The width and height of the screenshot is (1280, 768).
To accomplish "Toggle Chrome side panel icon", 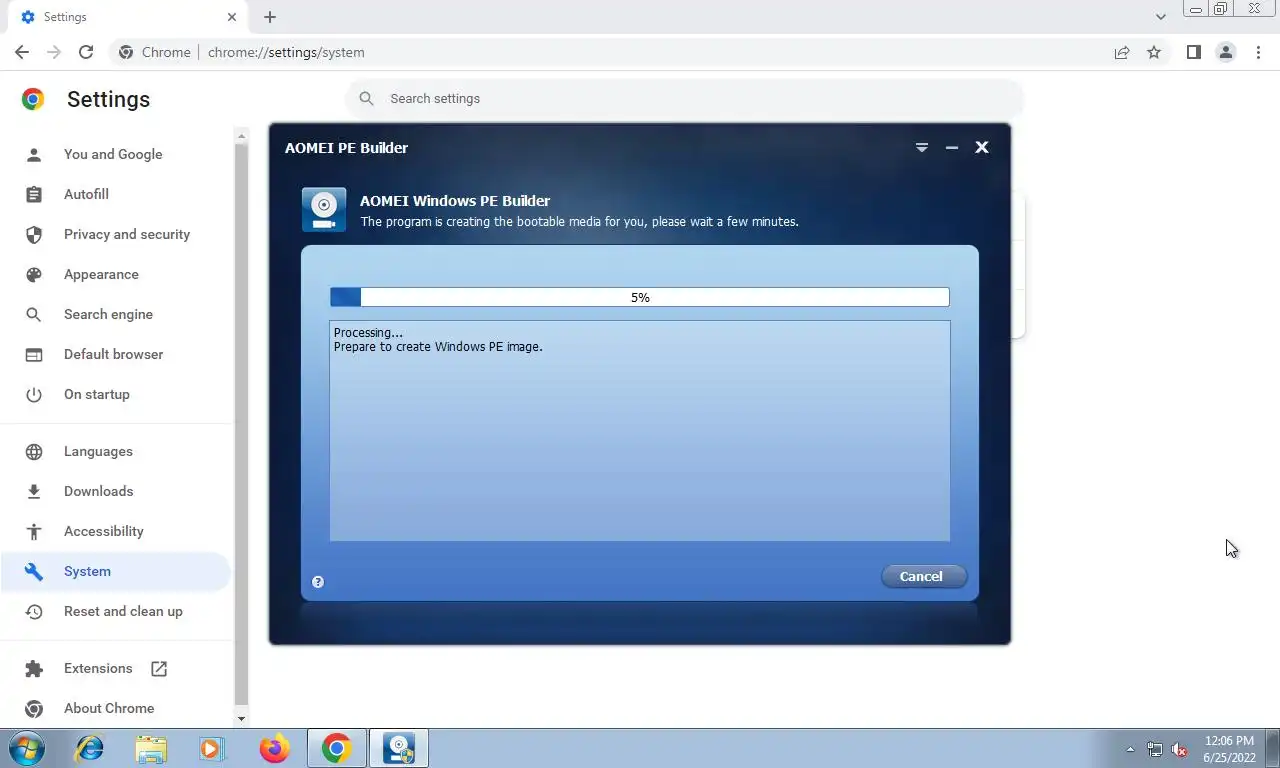I will (x=1193, y=52).
